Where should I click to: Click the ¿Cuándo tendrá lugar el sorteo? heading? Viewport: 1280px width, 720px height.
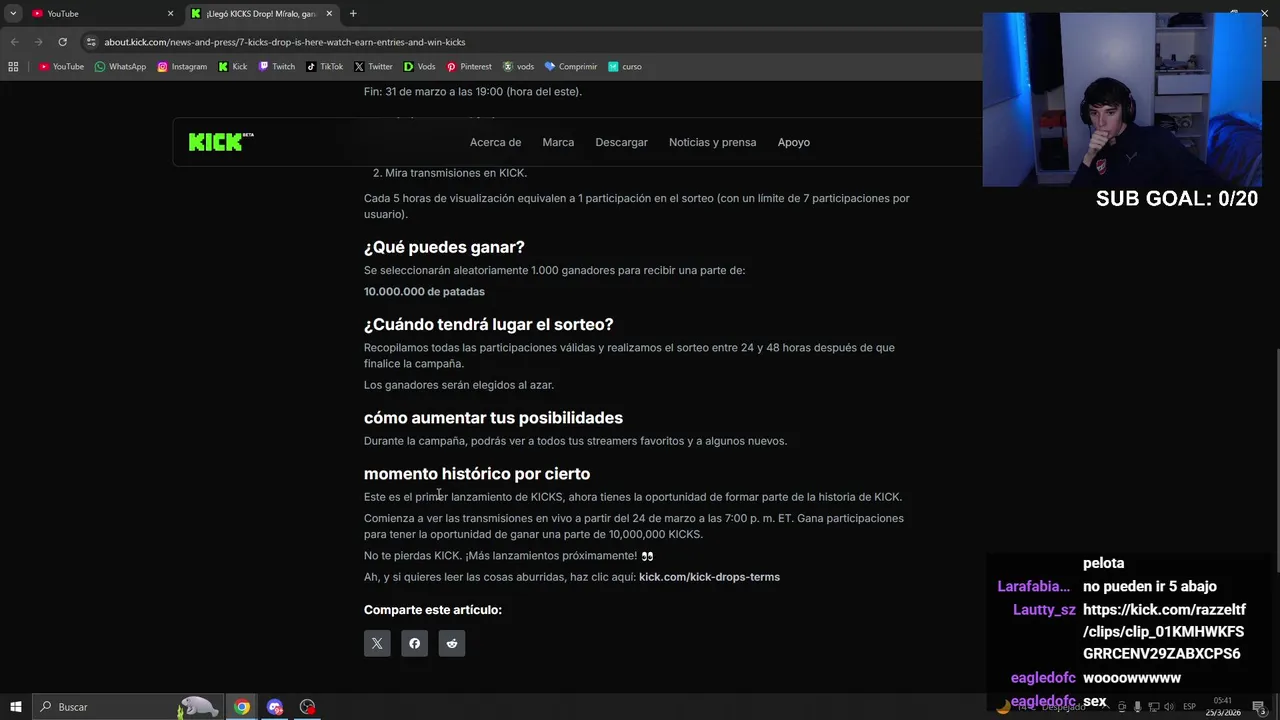[488, 325]
